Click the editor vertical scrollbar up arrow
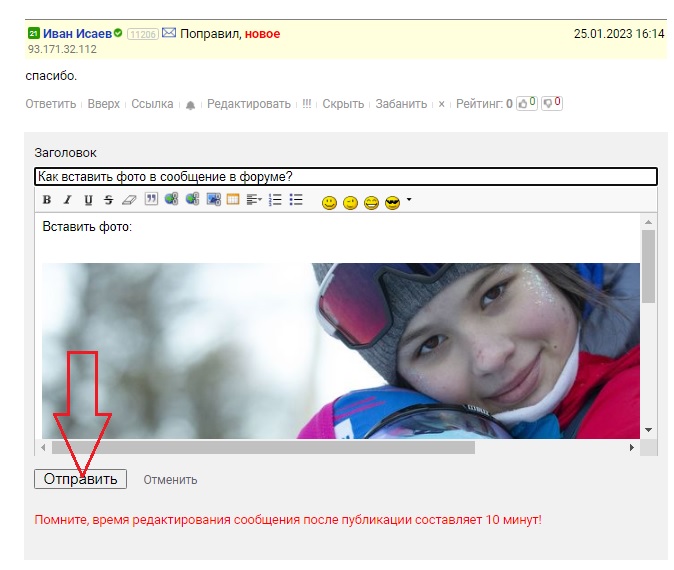This screenshot has height=570, width=674. point(649,222)
